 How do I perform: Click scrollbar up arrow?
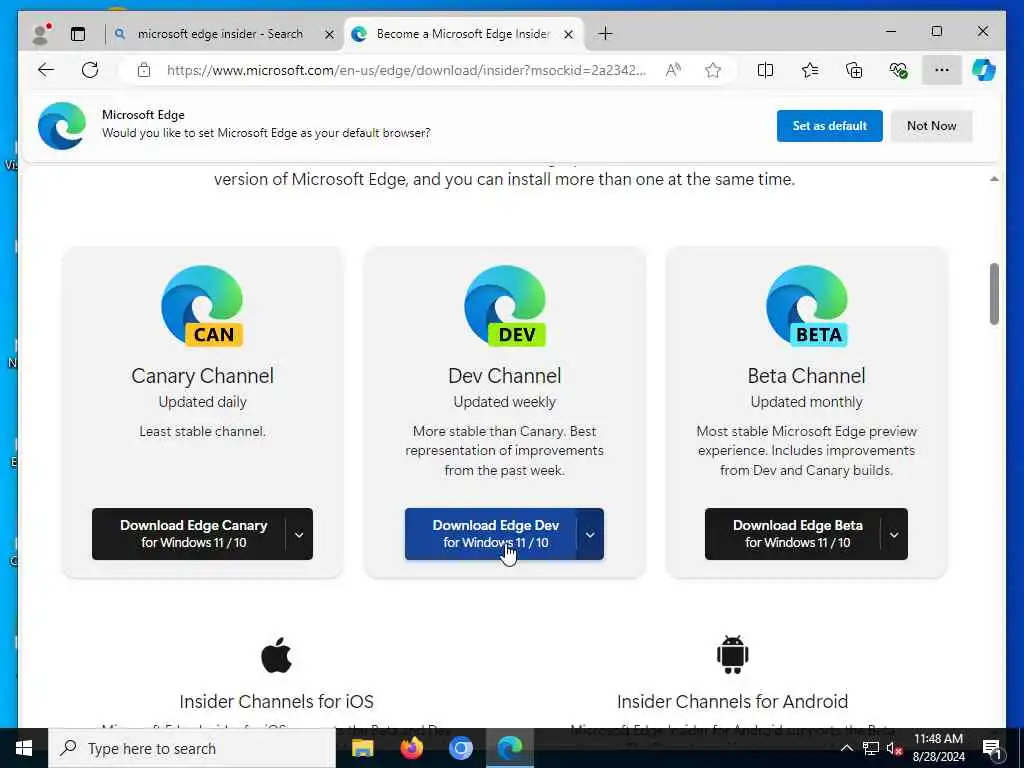click(x=994, y=179)
